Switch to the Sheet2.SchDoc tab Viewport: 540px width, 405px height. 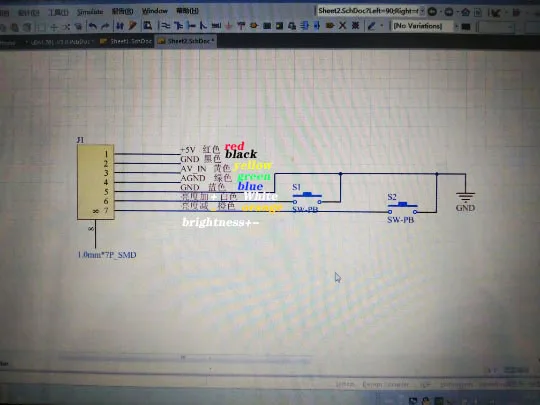coord(186,41)
